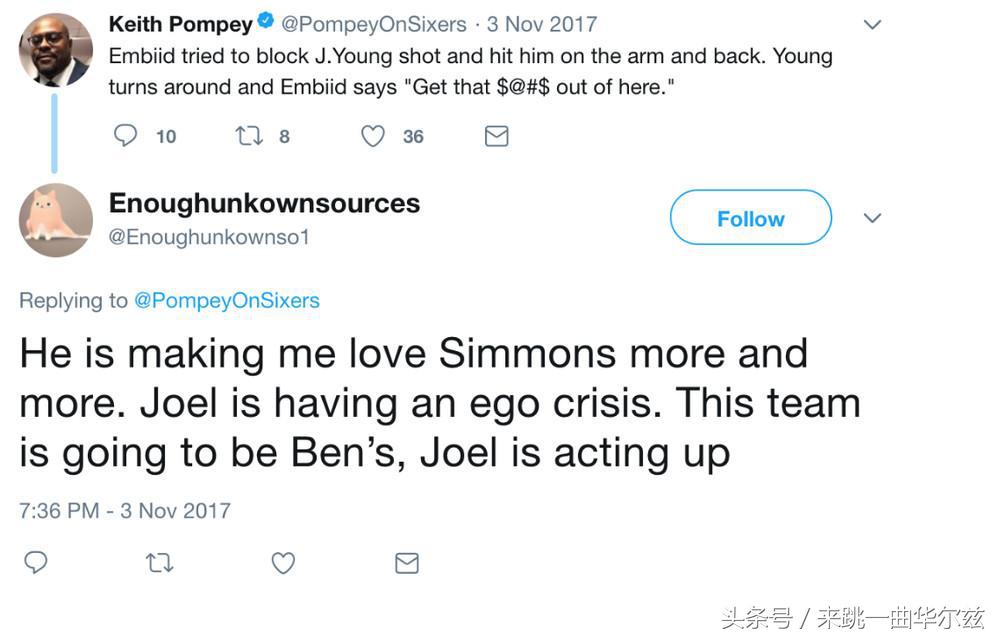Reply to Enoughunkownsources' tweet
This screenshot has height=639, width=1000.
[36, 563]
